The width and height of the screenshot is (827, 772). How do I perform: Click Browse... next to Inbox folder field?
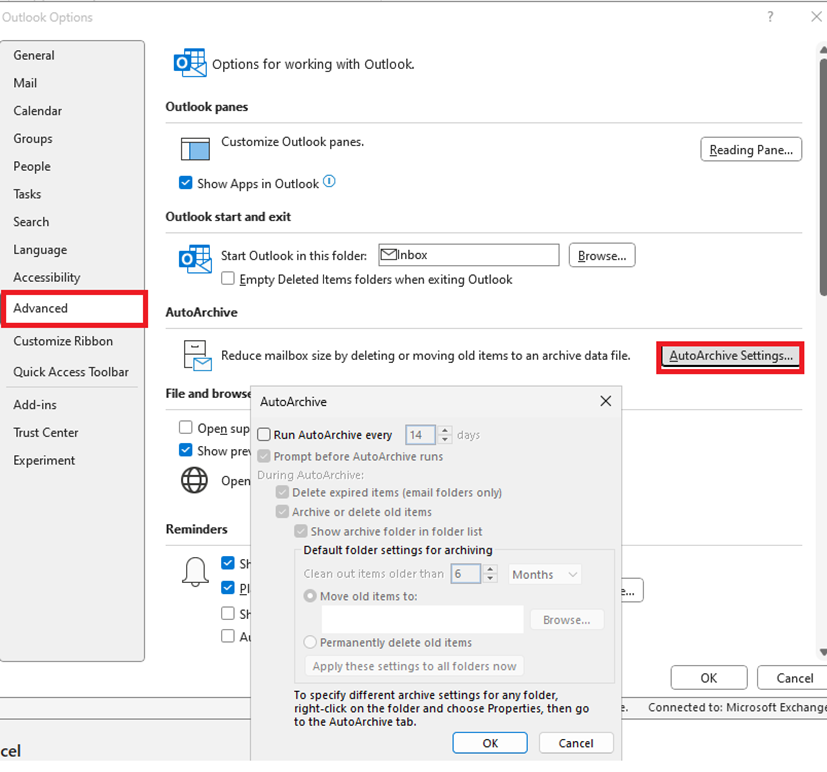pyautogui.click(x=602, y=255)
